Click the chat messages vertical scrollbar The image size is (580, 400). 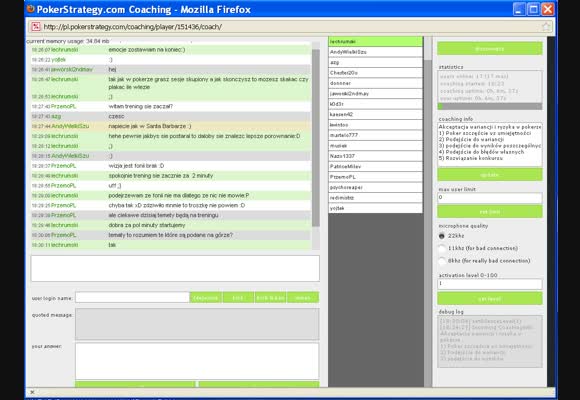[316, 138]
